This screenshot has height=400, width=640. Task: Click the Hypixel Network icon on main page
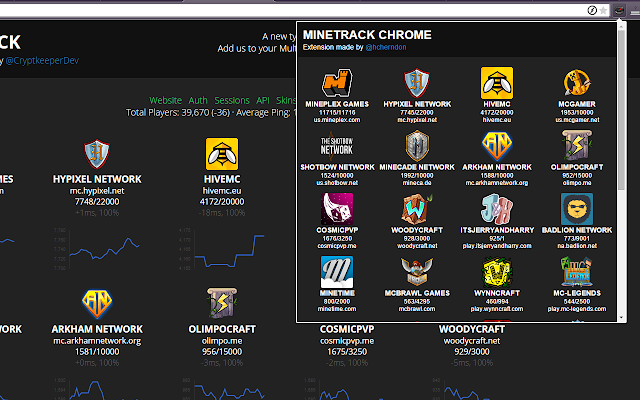(x=97, y=154)
